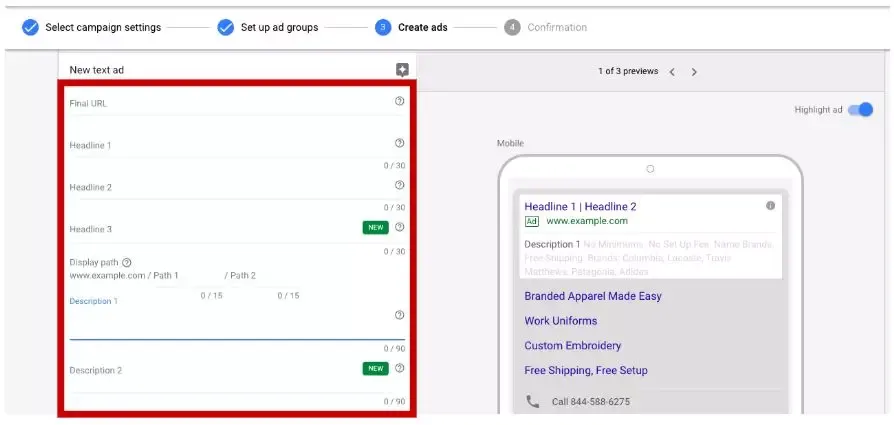
Task: Click the New text ad heading
Action: (x=96, y=70)
